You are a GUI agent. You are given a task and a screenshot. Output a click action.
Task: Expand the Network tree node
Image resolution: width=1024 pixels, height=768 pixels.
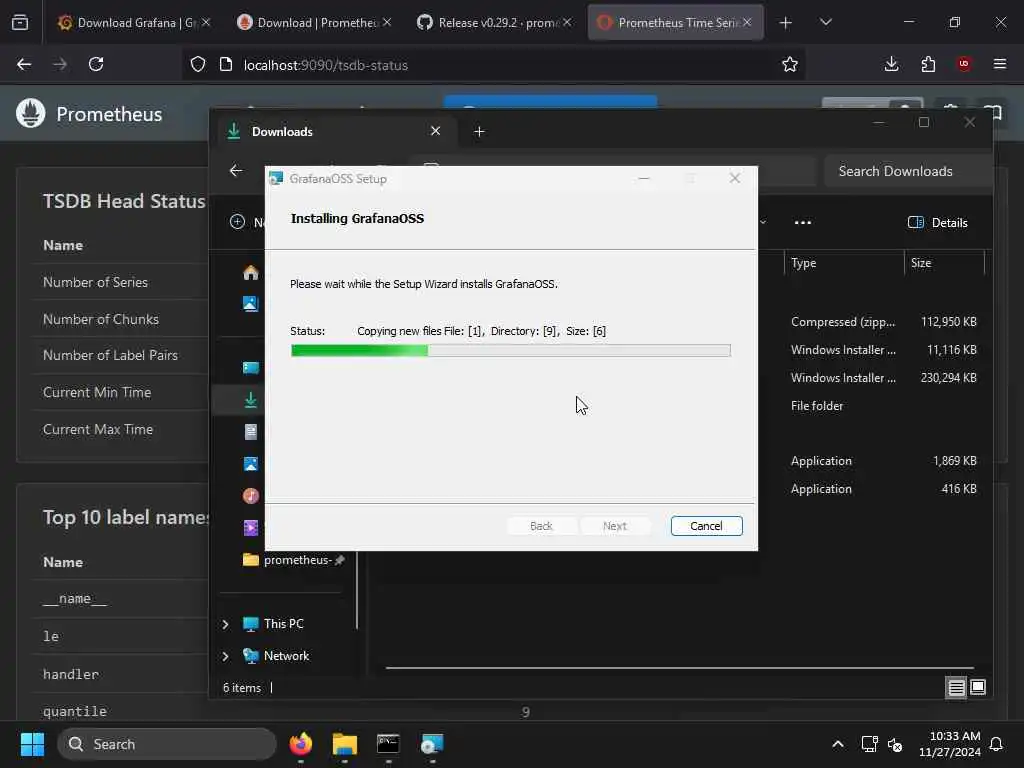225,656
